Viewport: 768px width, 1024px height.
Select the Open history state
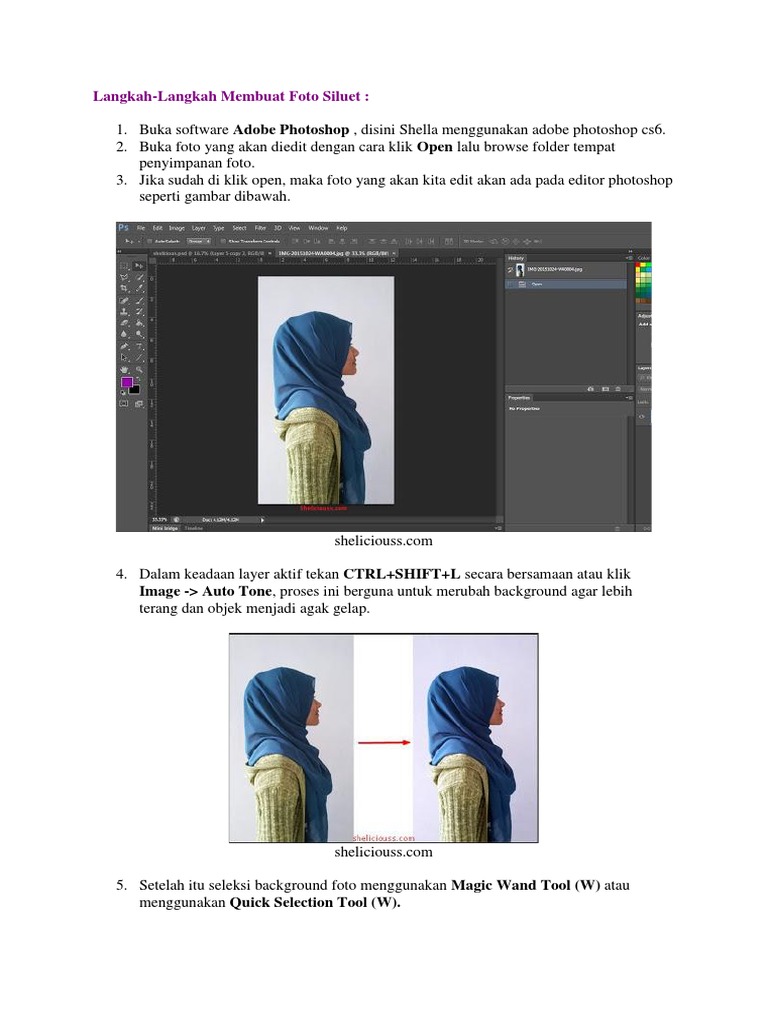(566, 284)
